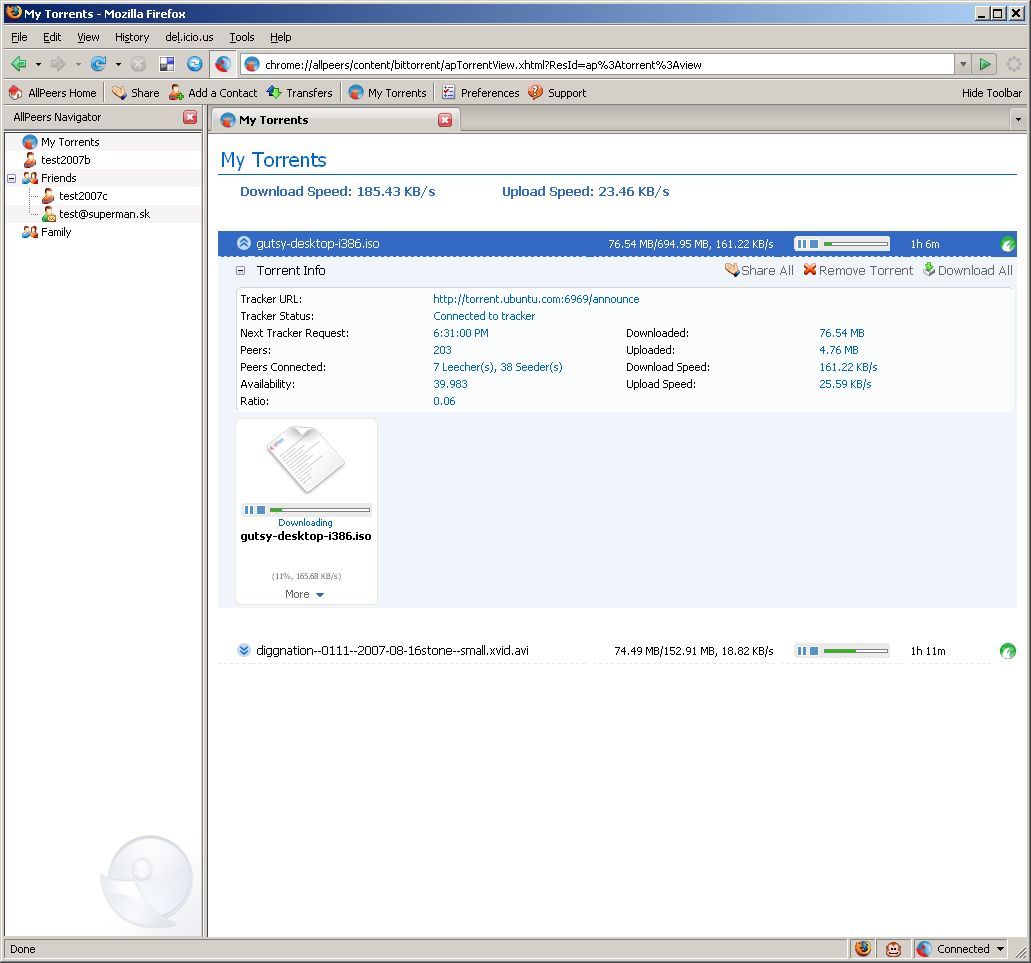Open the Connected status dropdown

1000,949
